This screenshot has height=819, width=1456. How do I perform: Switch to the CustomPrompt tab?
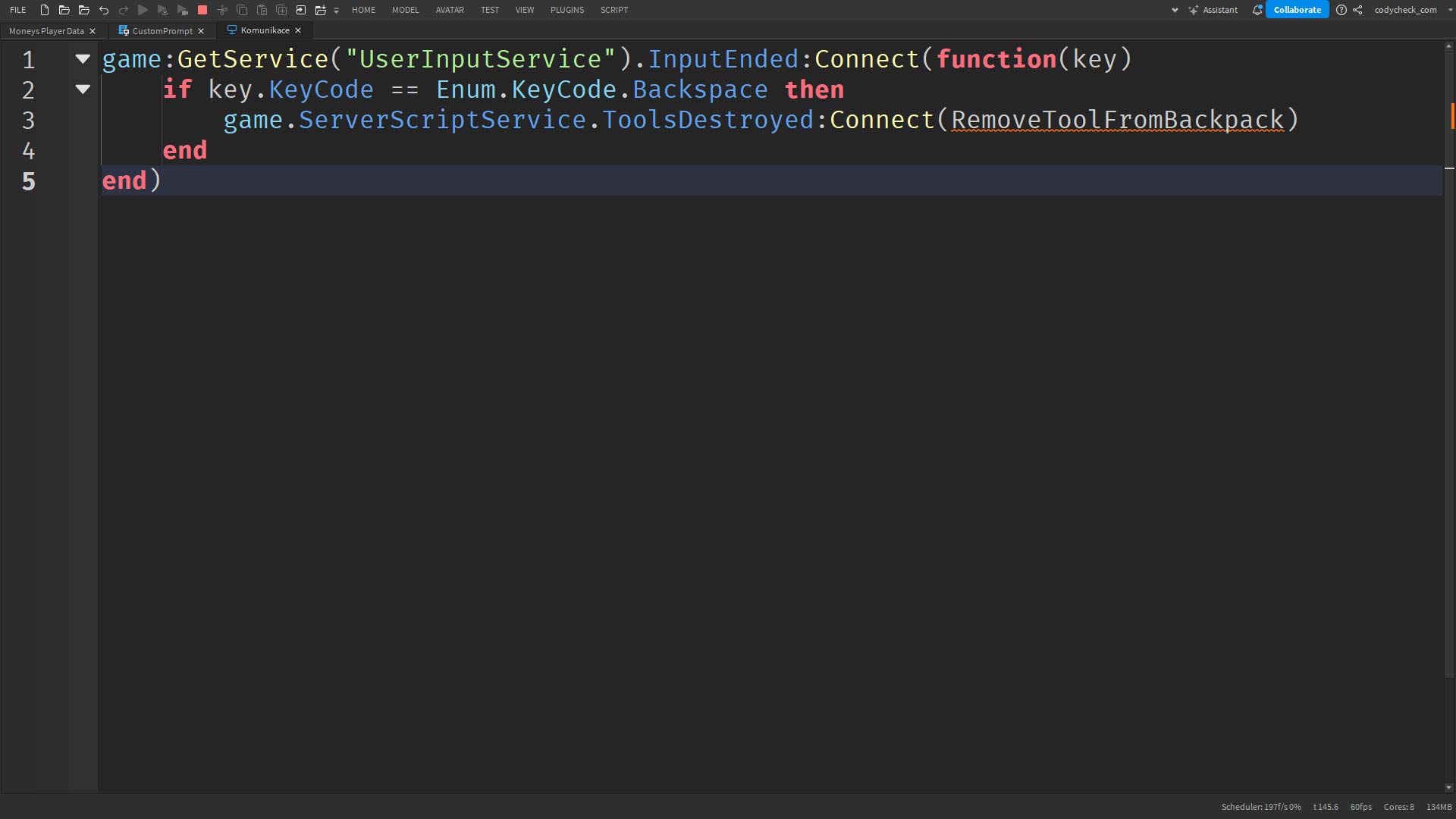tap(162, 30)
